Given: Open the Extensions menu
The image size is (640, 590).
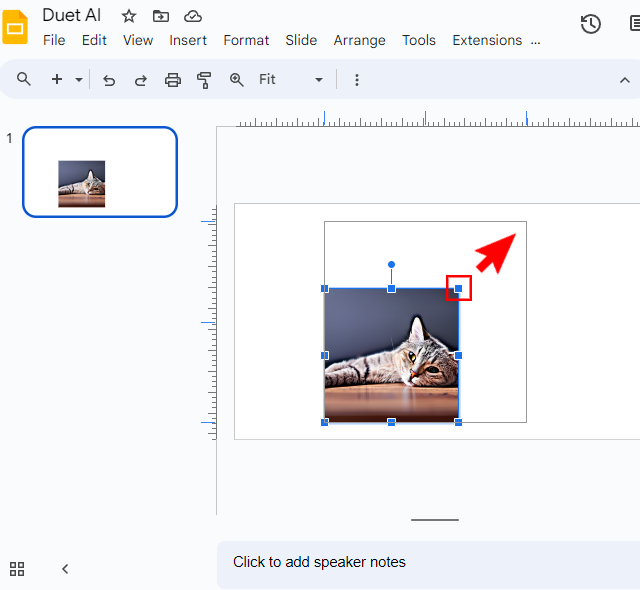Looking at the screenshot, I should 487,40.
